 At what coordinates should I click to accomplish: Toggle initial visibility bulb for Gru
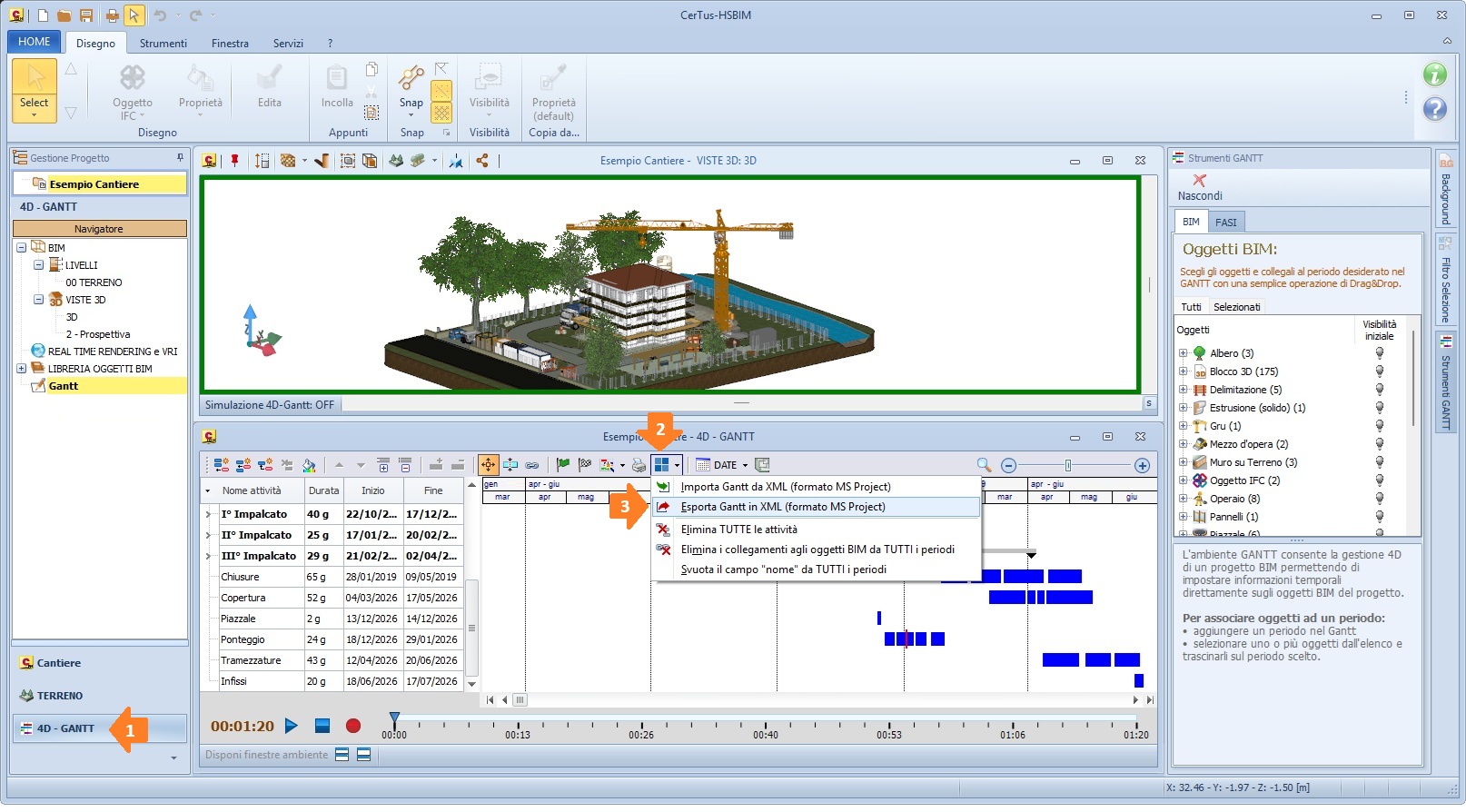1379,426
